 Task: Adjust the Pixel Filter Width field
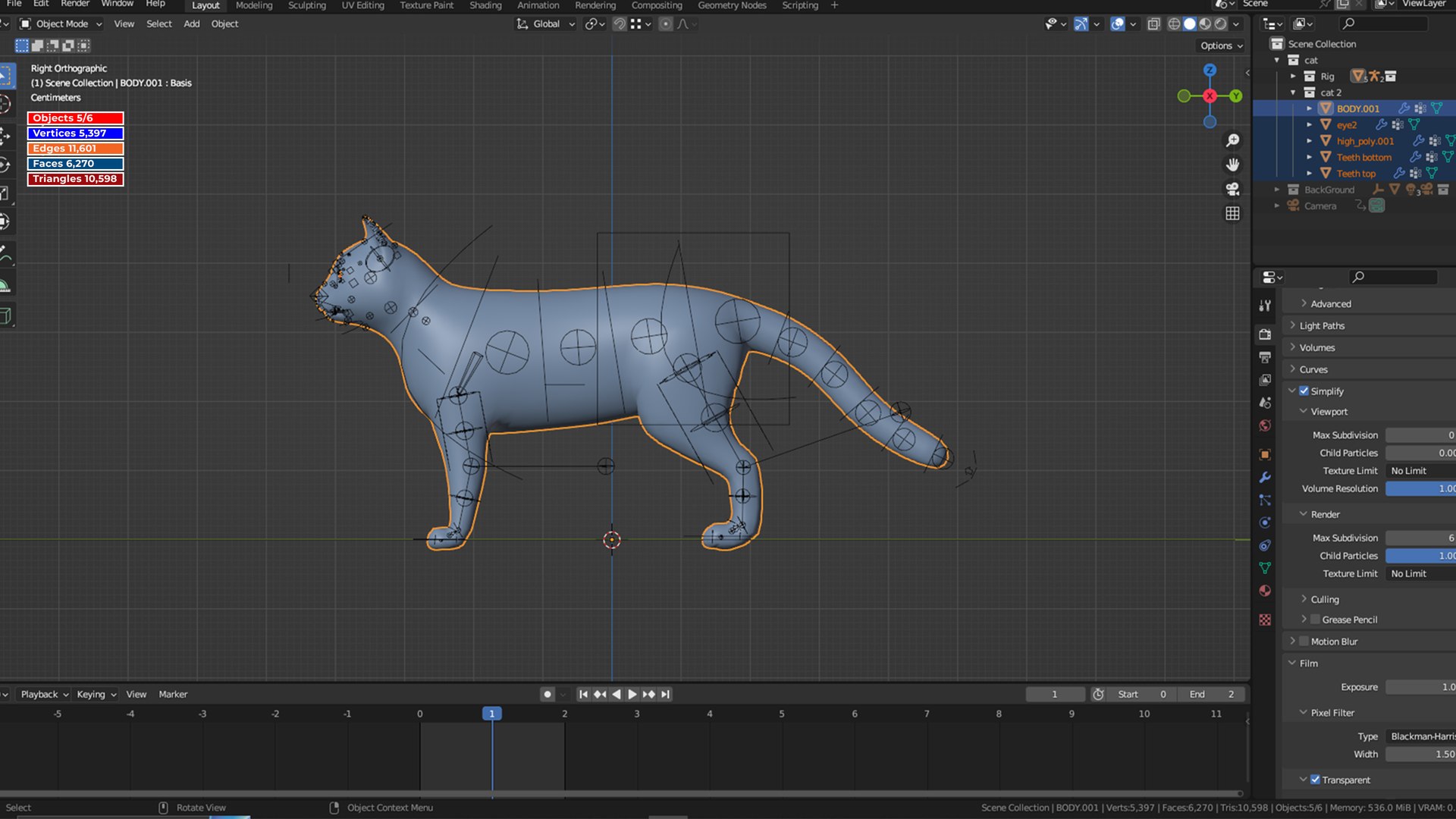[x=1421, y=755]
